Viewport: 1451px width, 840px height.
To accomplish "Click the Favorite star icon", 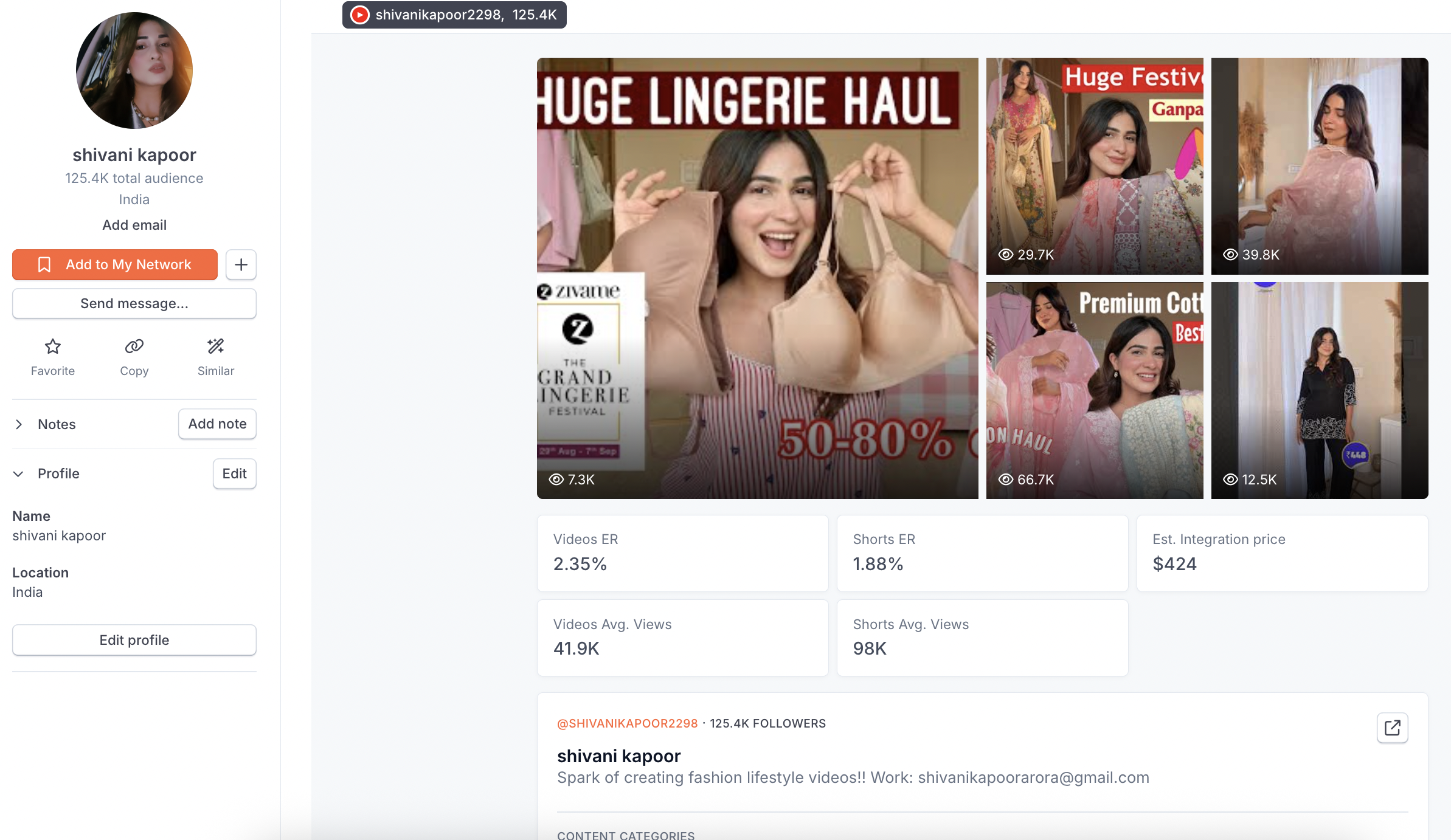I will pyautogui.click(x=53, y=346).
